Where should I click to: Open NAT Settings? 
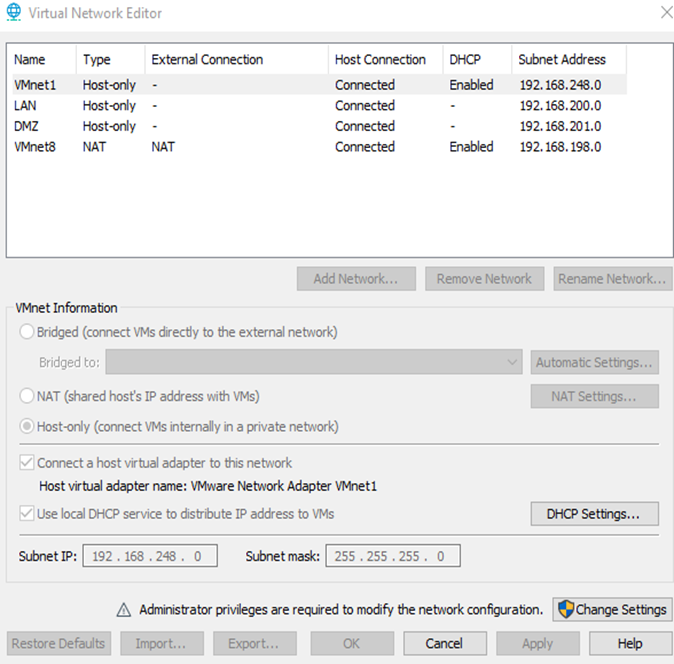pos(594,396)
